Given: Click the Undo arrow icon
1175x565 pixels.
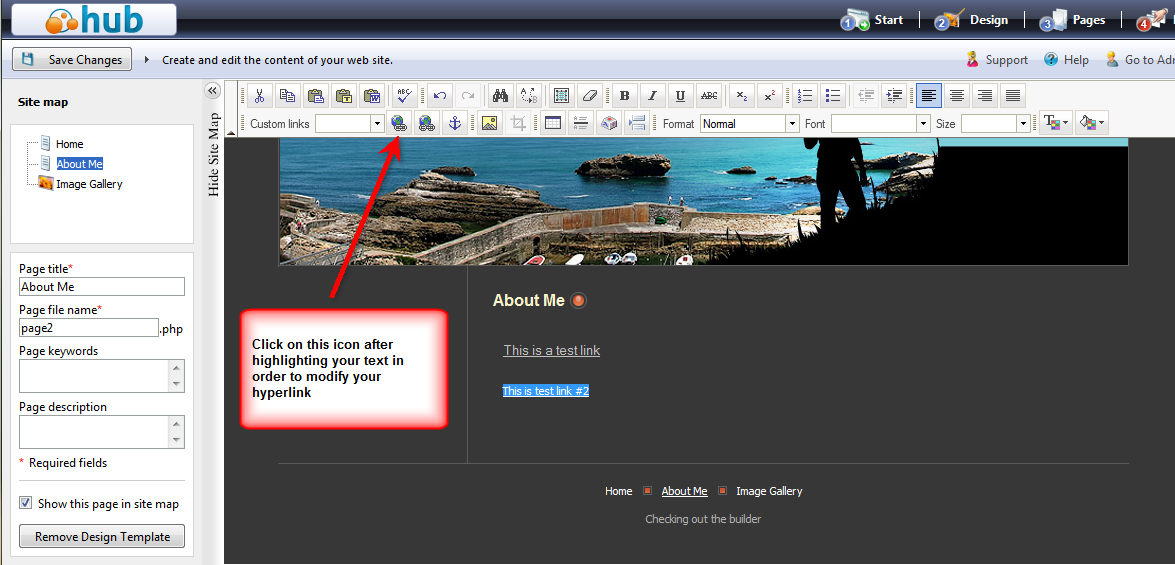Looking at the screenshot, I should [x=439, y=96].
